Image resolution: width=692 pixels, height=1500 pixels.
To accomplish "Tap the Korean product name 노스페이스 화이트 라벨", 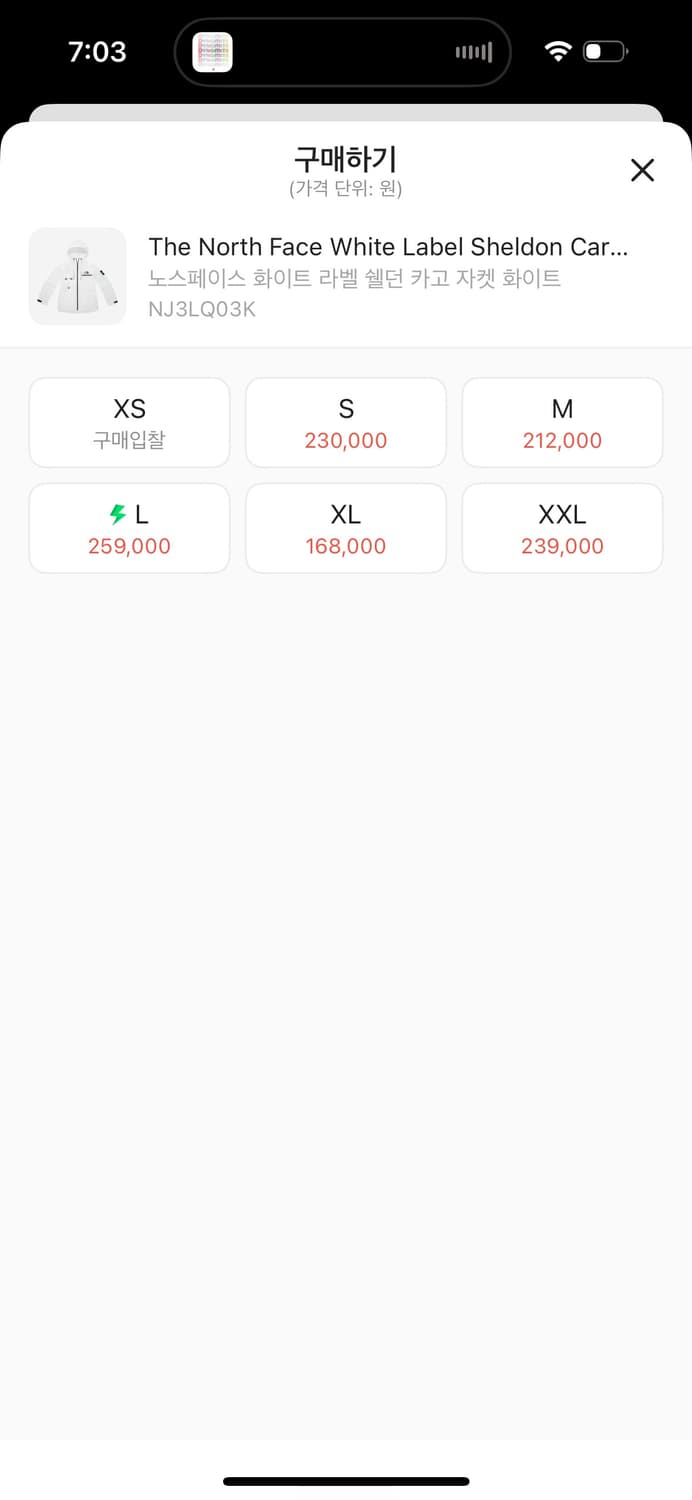I will (x=354, y=278).
